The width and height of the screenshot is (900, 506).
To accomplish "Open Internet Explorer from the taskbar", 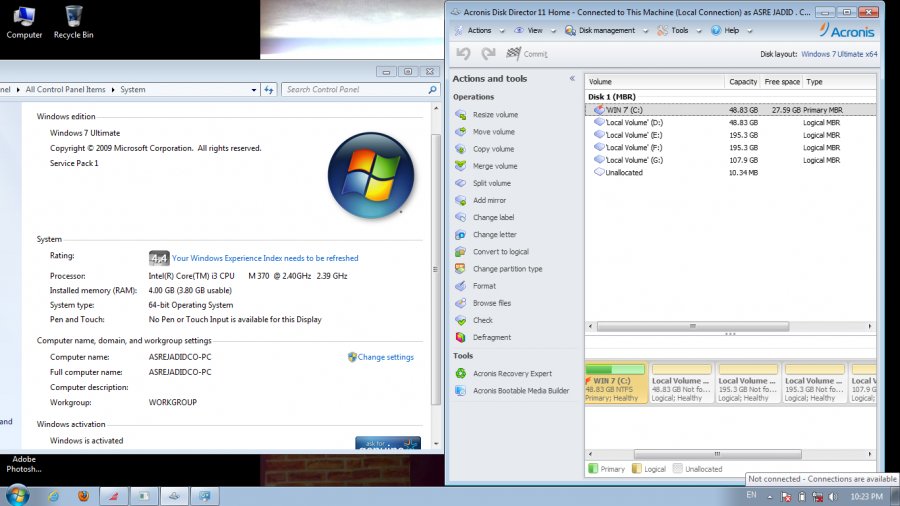I will point(54,496).
